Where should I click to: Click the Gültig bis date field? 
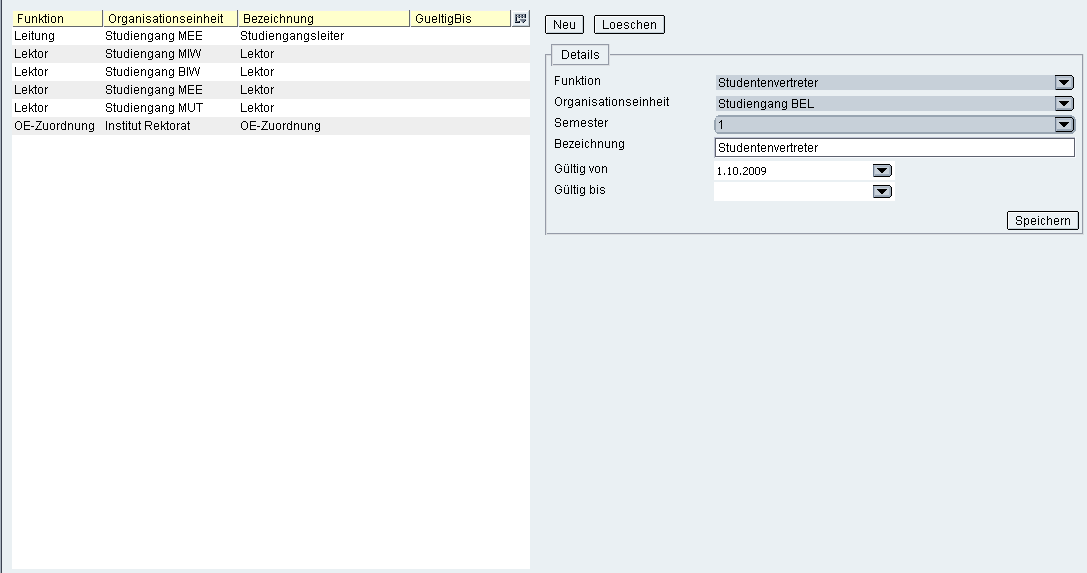(x=792, y=192)
